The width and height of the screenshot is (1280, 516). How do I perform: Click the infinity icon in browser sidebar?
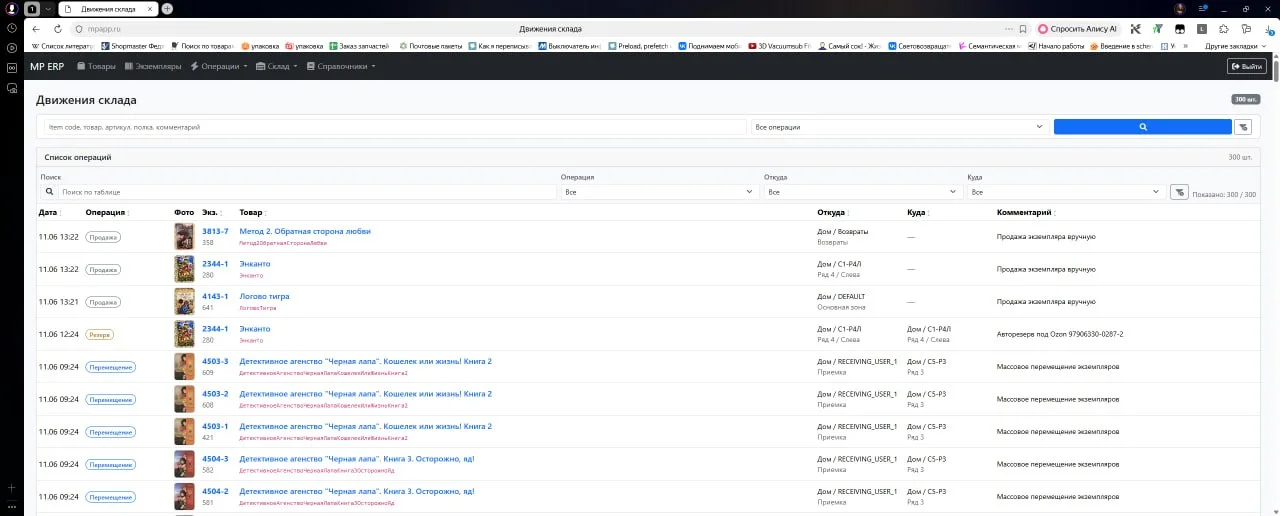point(11,67)
